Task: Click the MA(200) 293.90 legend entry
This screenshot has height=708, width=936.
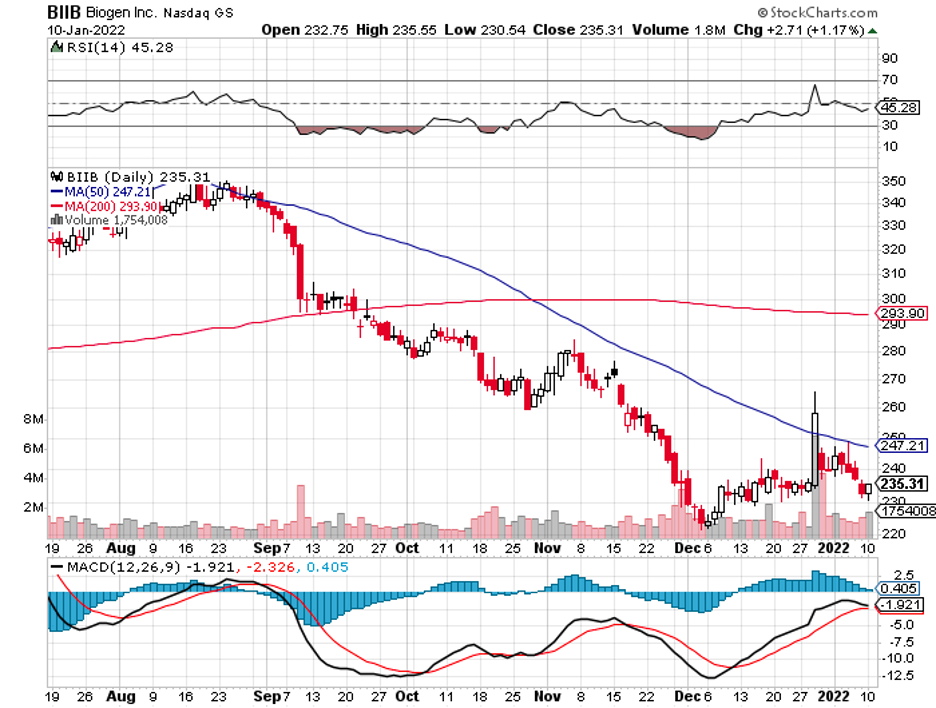Action: (x=105, y=206)
